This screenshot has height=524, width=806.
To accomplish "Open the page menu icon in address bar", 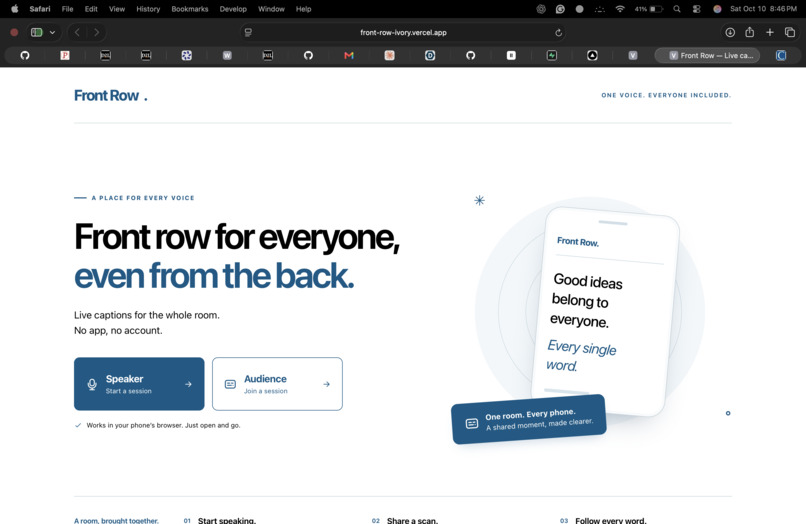I will pos(248,32).
